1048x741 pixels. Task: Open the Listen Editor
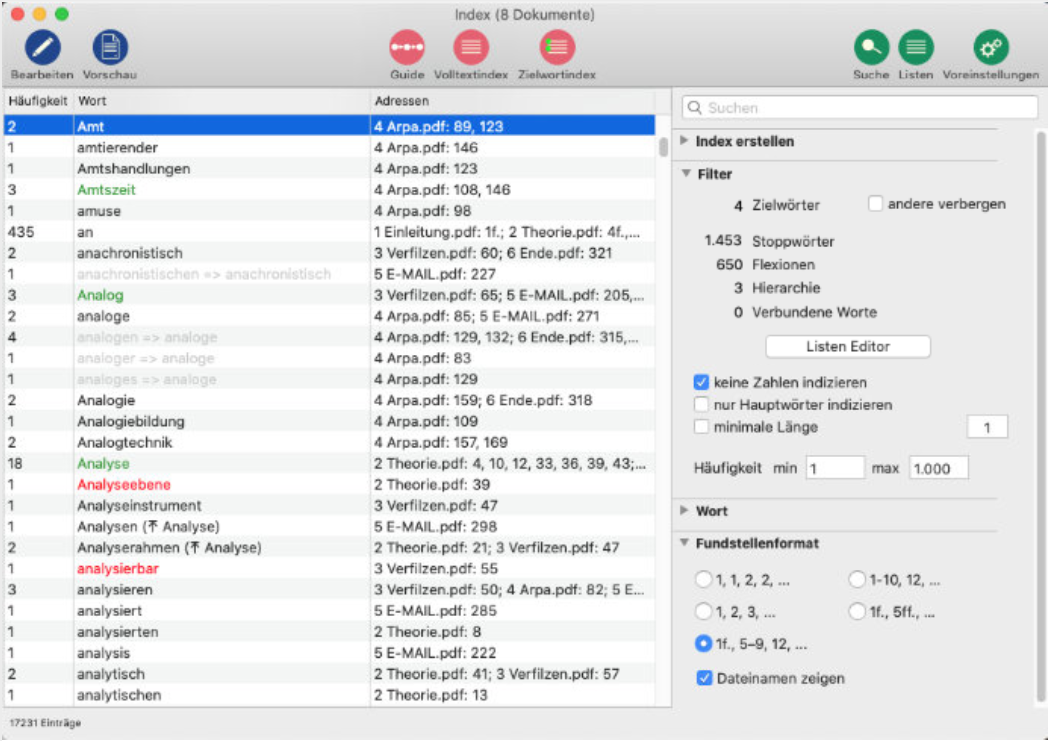847,346
